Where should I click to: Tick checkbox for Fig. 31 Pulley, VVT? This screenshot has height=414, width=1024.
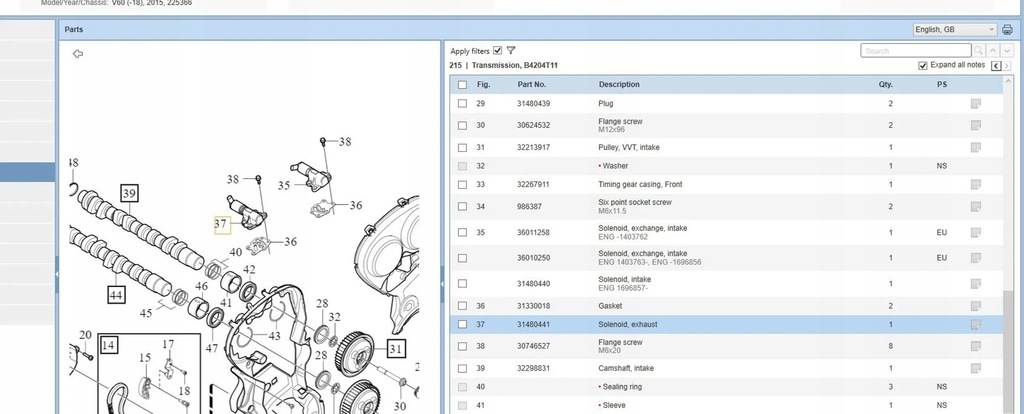(462, 148)
